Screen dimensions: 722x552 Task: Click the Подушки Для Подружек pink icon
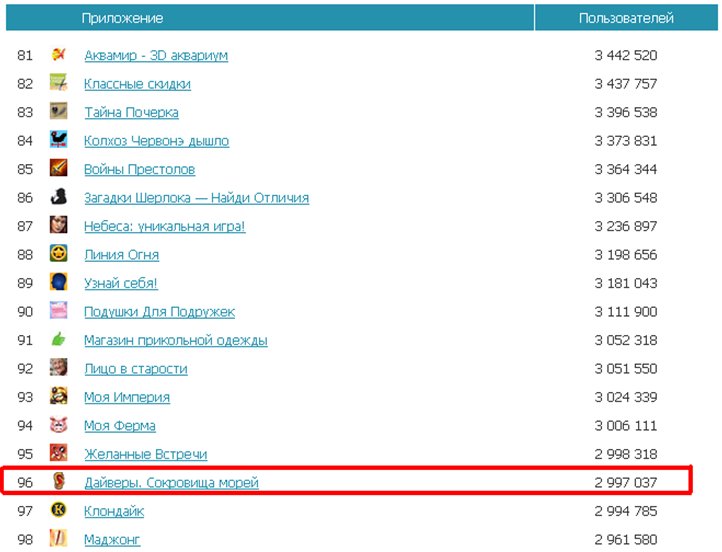coord(58,311)
